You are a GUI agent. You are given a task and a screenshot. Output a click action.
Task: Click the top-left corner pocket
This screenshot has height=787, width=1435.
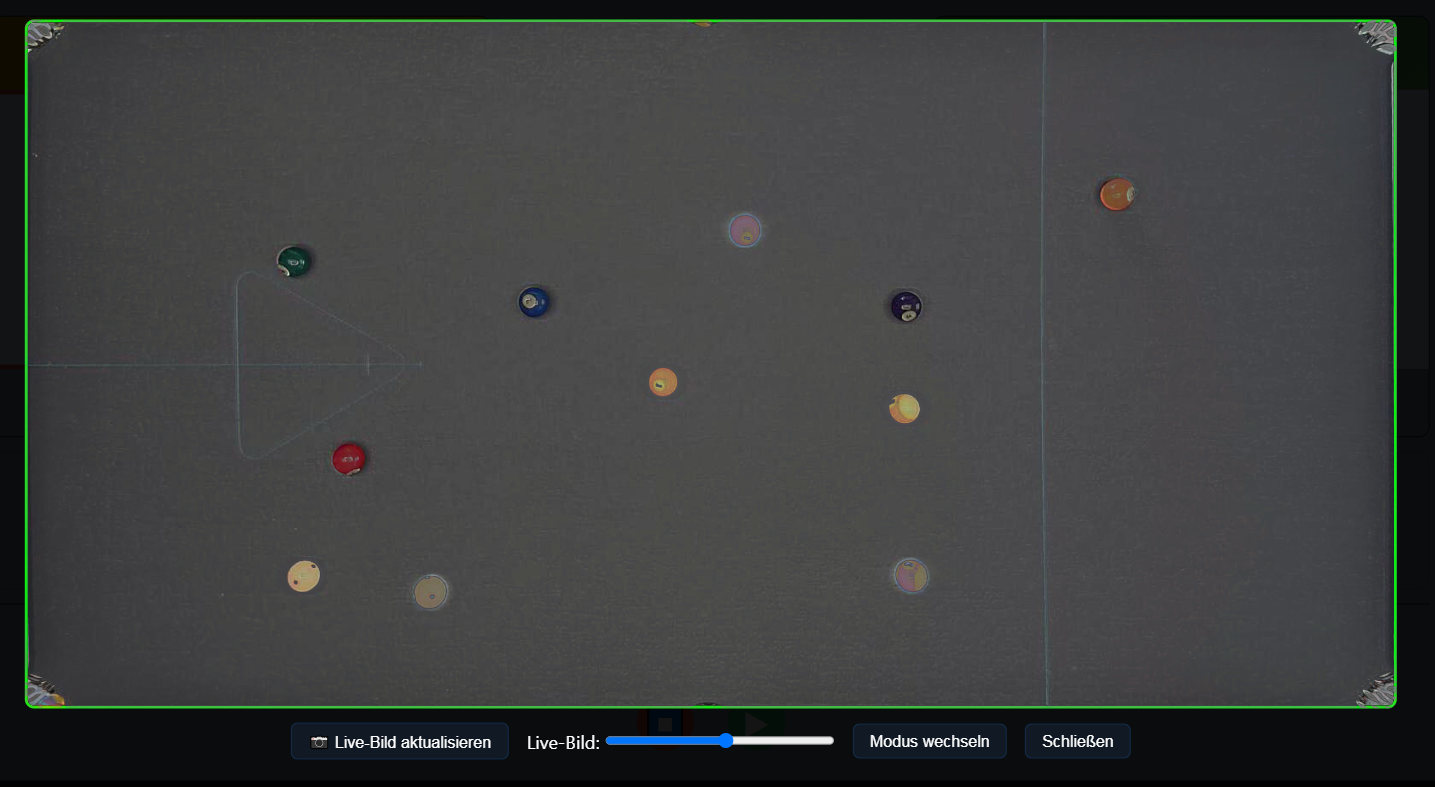43,37
